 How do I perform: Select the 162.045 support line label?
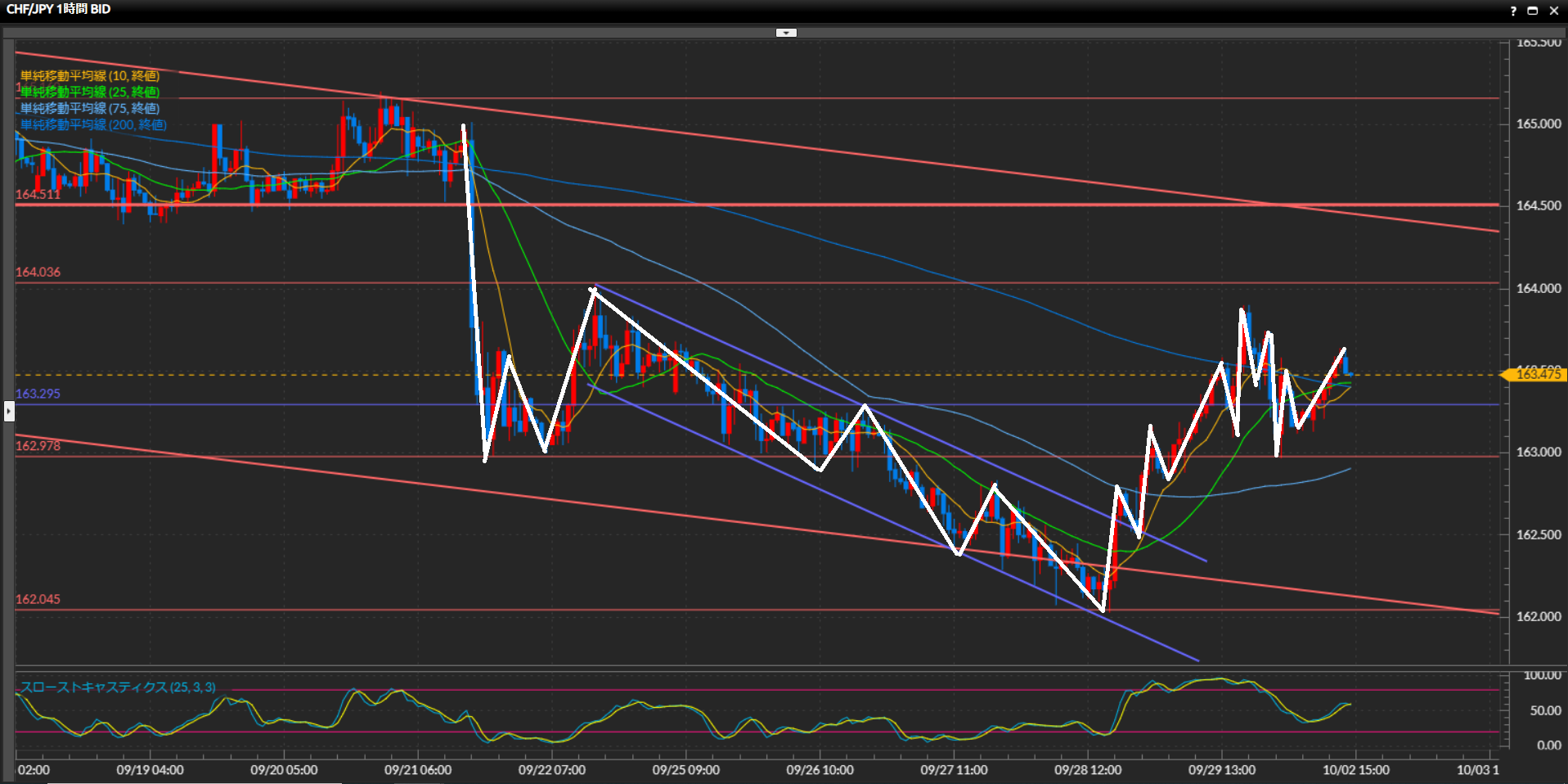coord(38,599)
